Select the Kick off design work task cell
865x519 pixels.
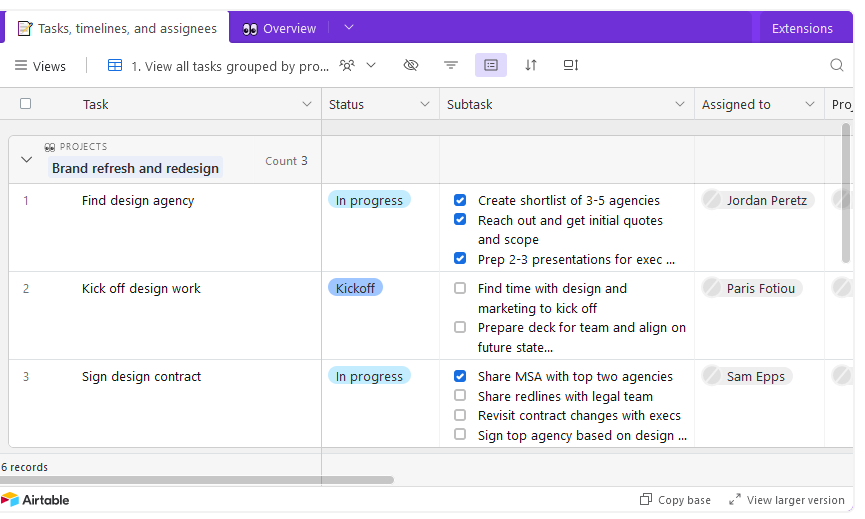(x=165, y=315)
